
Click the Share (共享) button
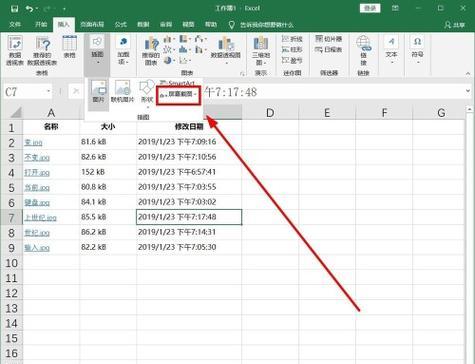coord(455,25)
